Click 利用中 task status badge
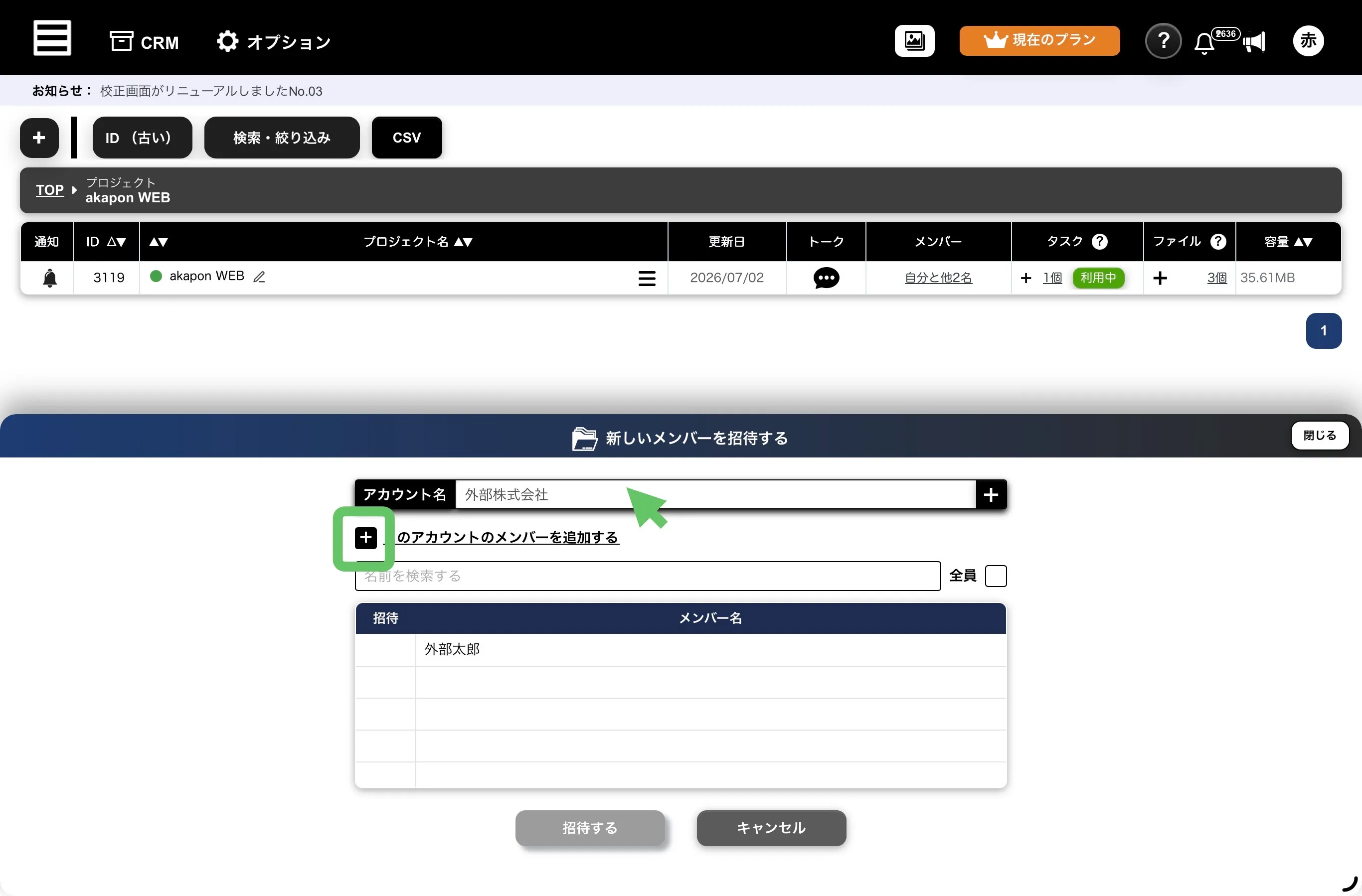The width and height of the screenshot is (1362, 896). 1098,278
